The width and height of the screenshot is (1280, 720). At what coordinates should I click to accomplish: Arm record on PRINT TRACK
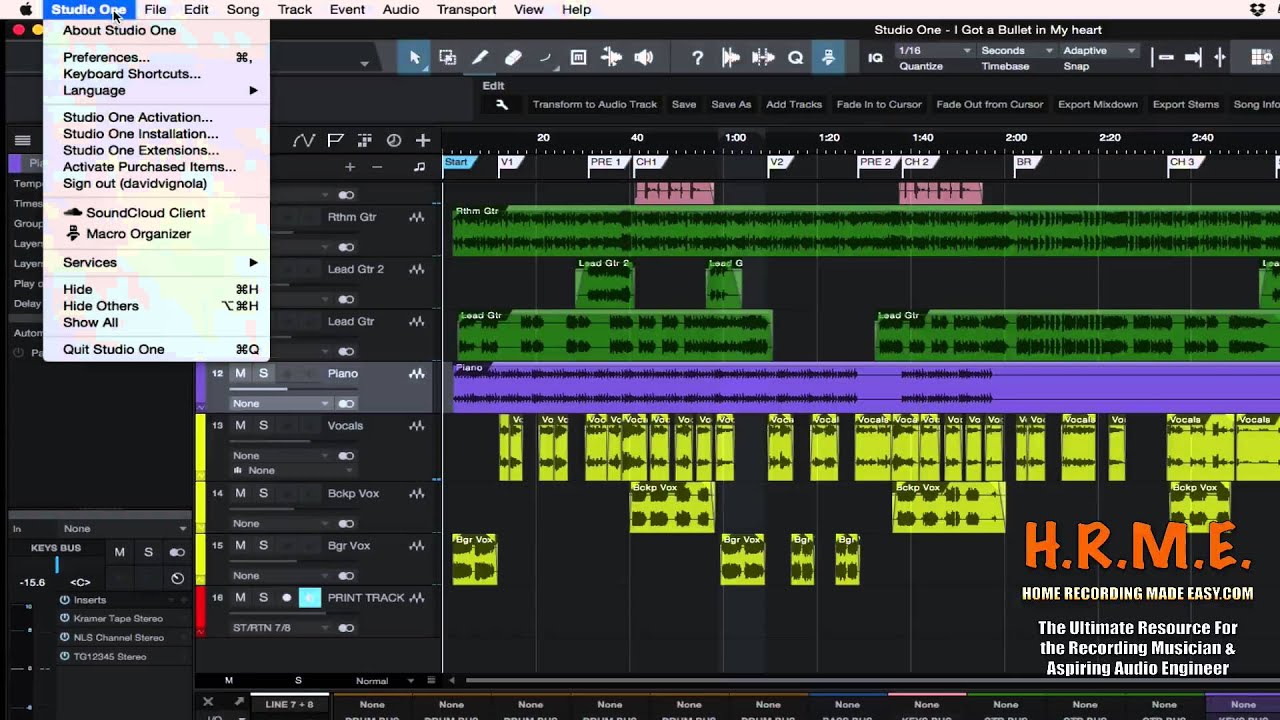pos(286,598)
